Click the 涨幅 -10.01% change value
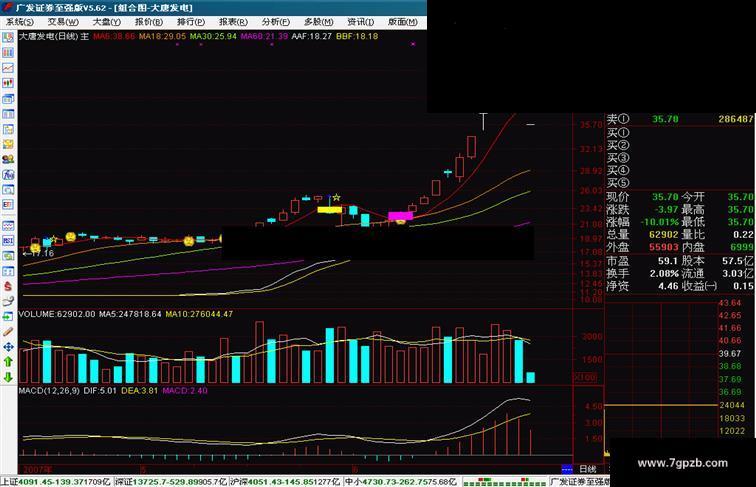The width and height of the screenshot is (756, 487). pos(659,222)
